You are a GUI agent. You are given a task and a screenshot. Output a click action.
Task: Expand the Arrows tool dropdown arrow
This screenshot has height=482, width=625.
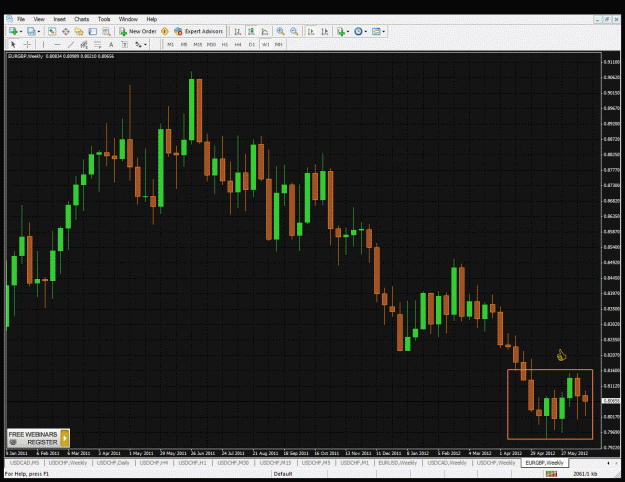pyautogui.click(x=145, y=45)
